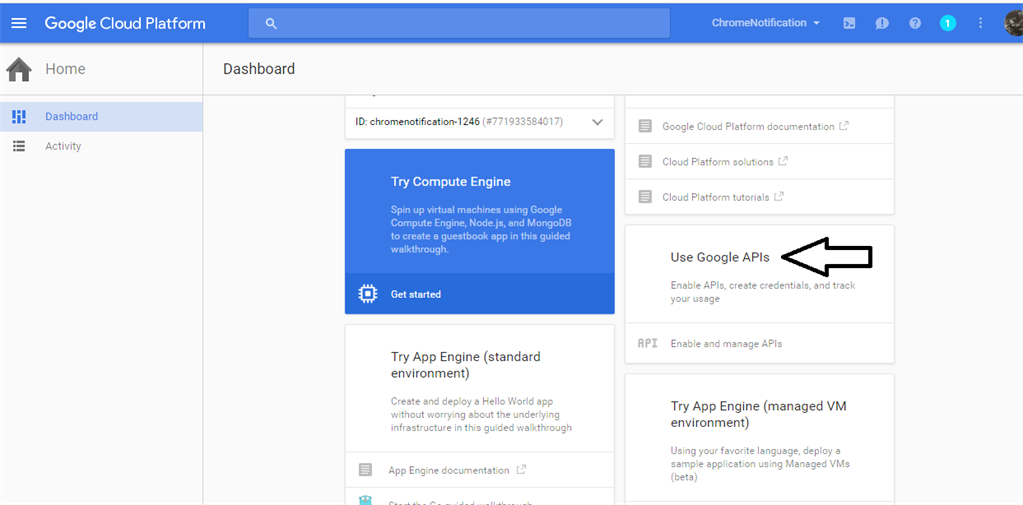
Task: Activate Cloud Shell terminal icon
Action: pyautogui.click(x=849, y=23)
